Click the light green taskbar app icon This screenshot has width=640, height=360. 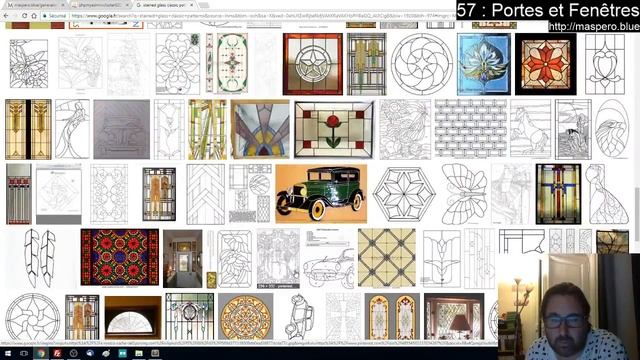(x=139, y=353)
